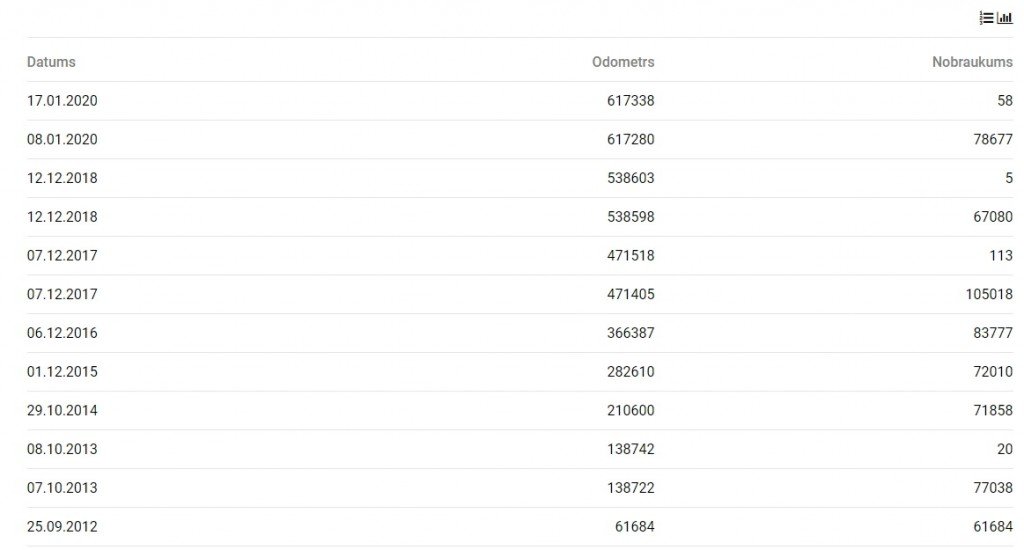Select the 06.12.2016 date cell
1024x550 pixels.
click(62, 333)
